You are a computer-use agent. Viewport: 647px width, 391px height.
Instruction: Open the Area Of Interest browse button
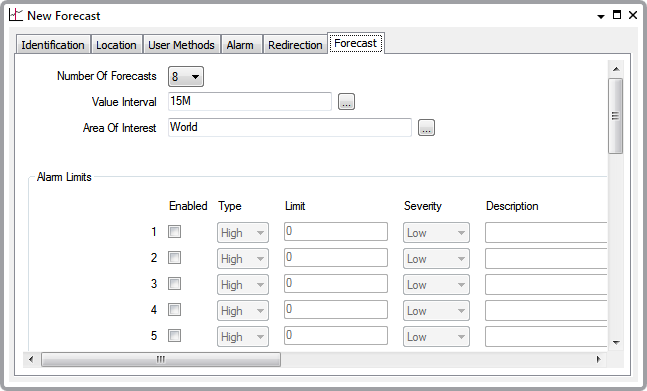click(x=426, y=127)
